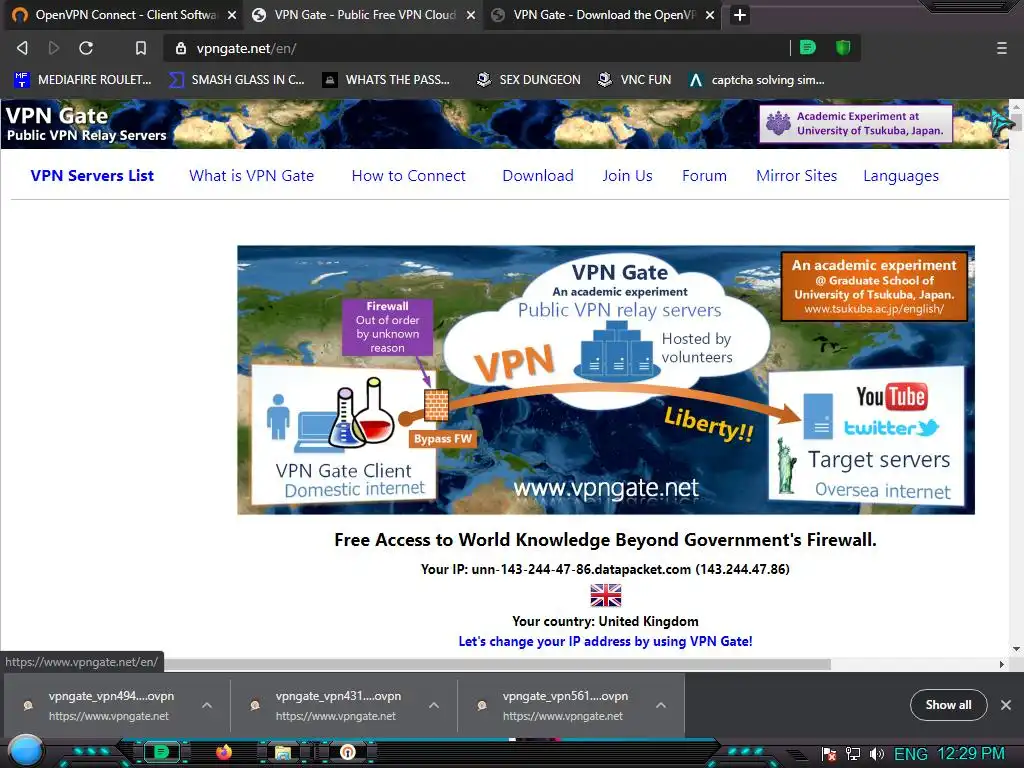The height and width of the screenshot is (768, 1024).
Task: Open File Explorer from the taskbar
Action: click(x=283, y=752)
